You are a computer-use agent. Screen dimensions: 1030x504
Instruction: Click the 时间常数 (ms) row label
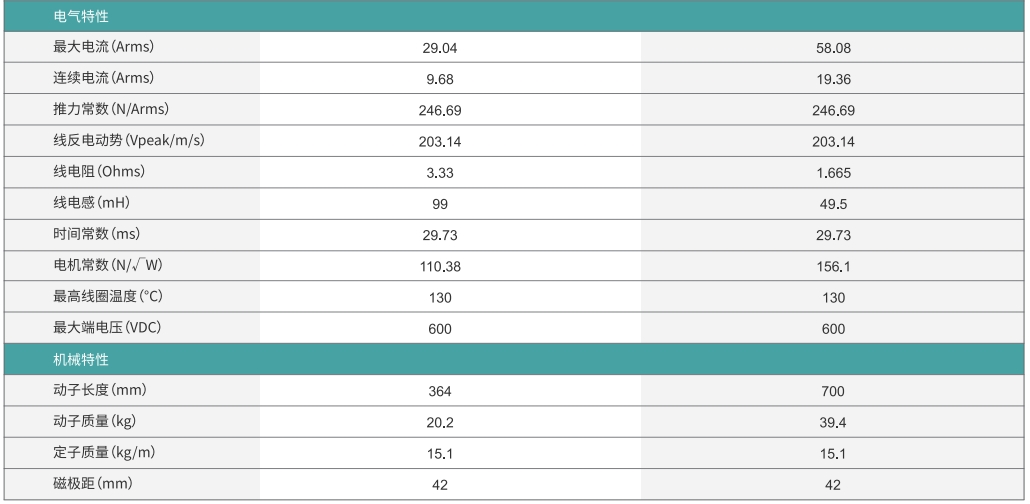tap(96, 234)
